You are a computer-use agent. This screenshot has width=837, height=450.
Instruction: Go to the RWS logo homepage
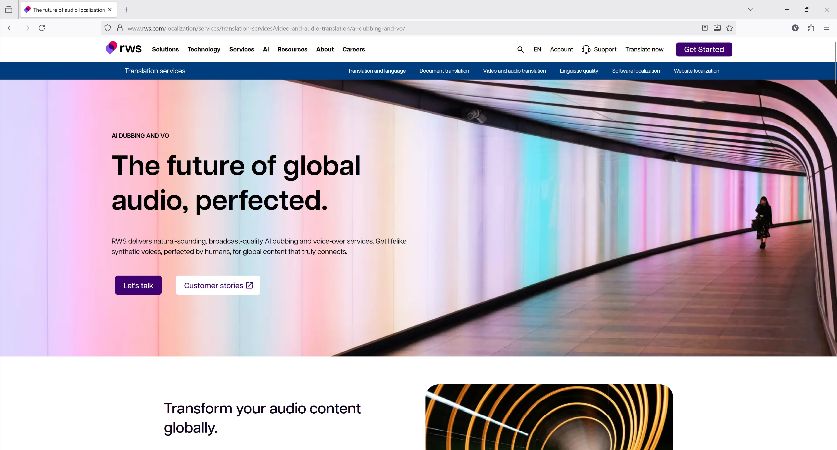123,48
